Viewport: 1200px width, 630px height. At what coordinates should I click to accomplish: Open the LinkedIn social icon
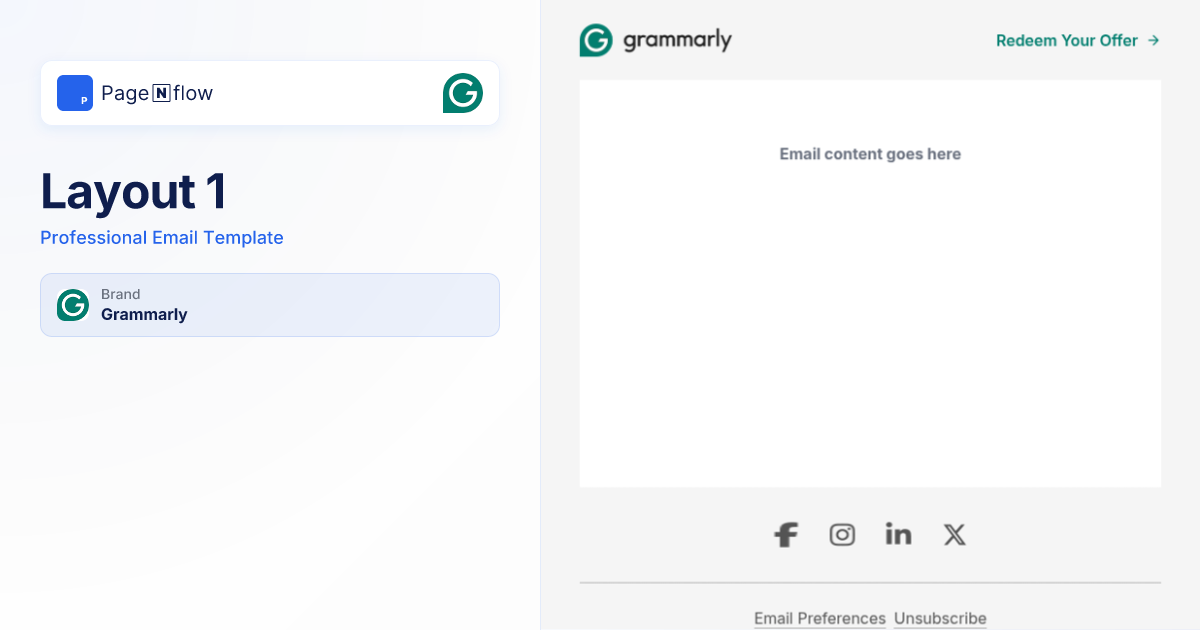[898, 535]
